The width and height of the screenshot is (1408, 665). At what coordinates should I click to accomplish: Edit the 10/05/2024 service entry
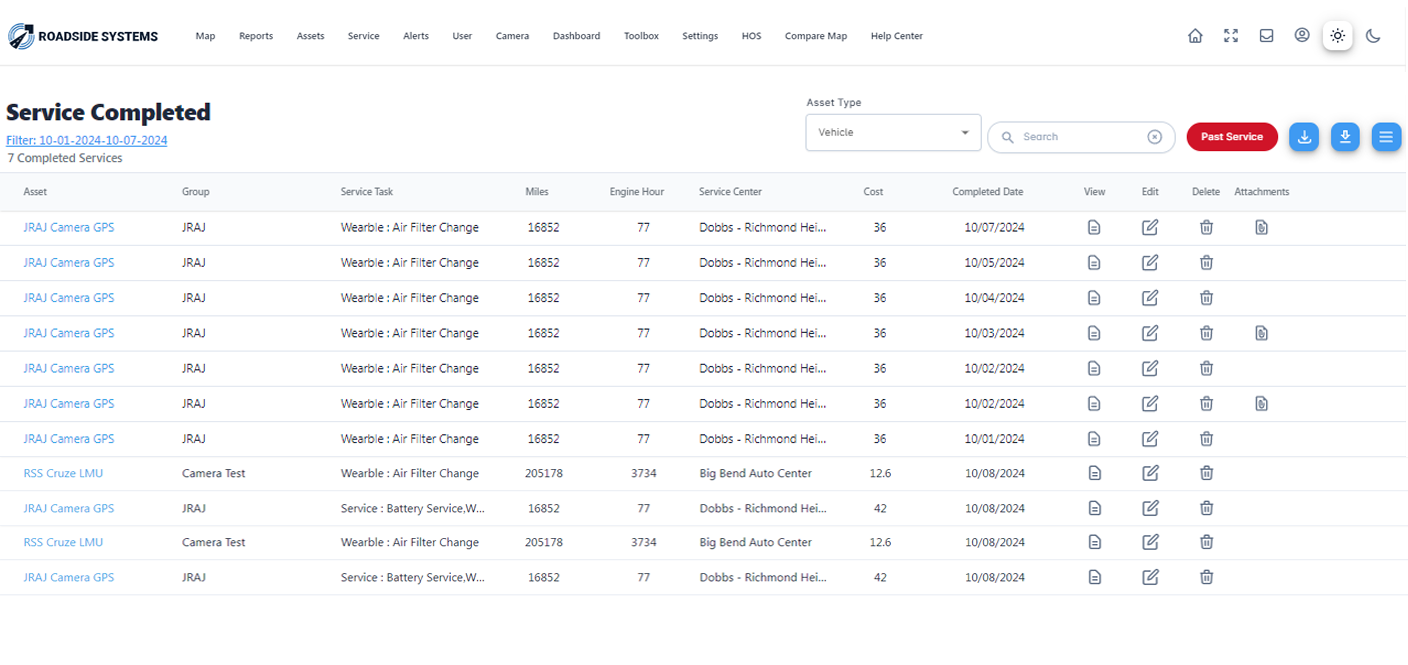click(x=1150, y=263)
